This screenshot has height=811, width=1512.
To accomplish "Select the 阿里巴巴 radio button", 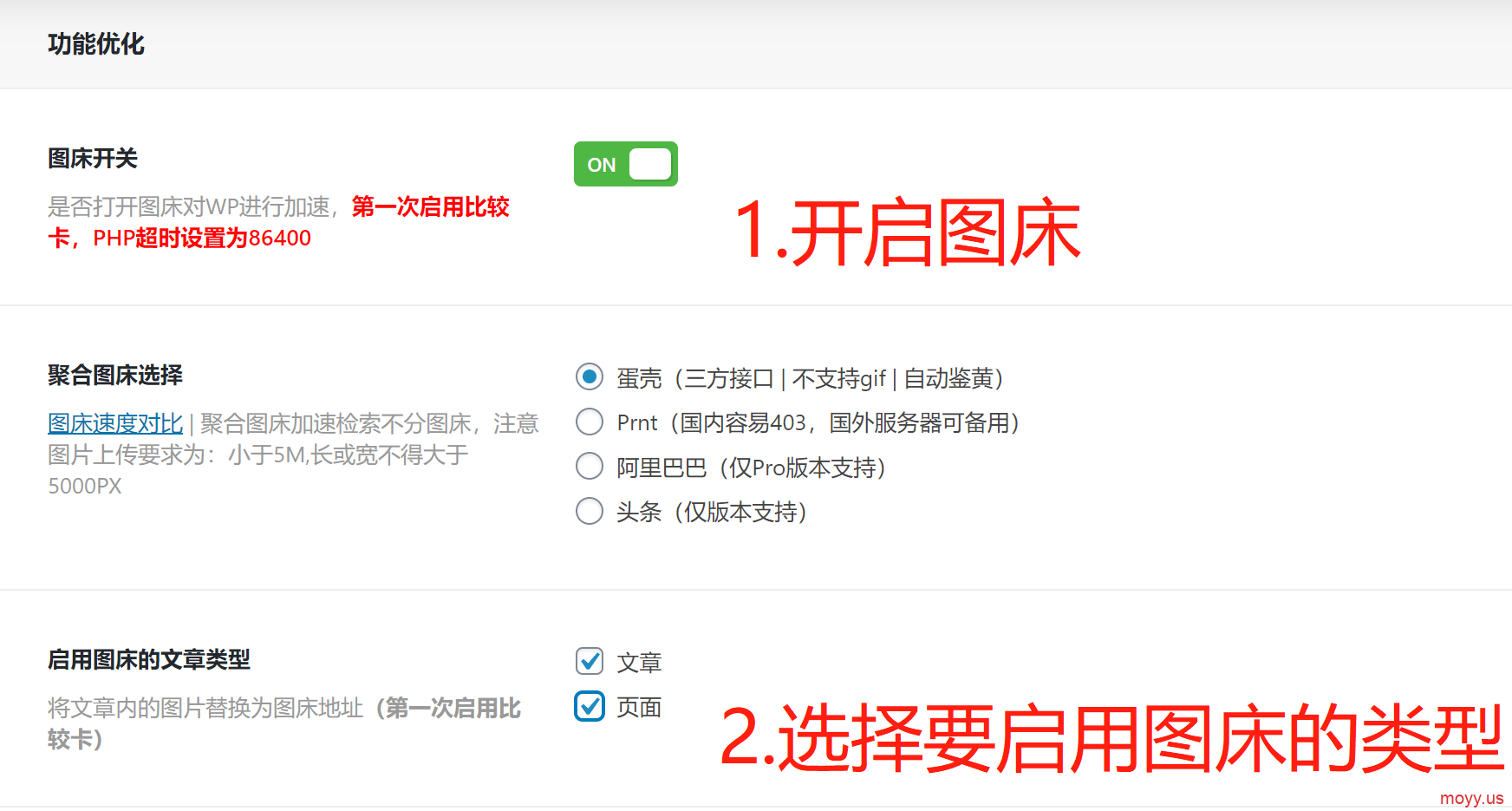I will click(x=590, y=467).
